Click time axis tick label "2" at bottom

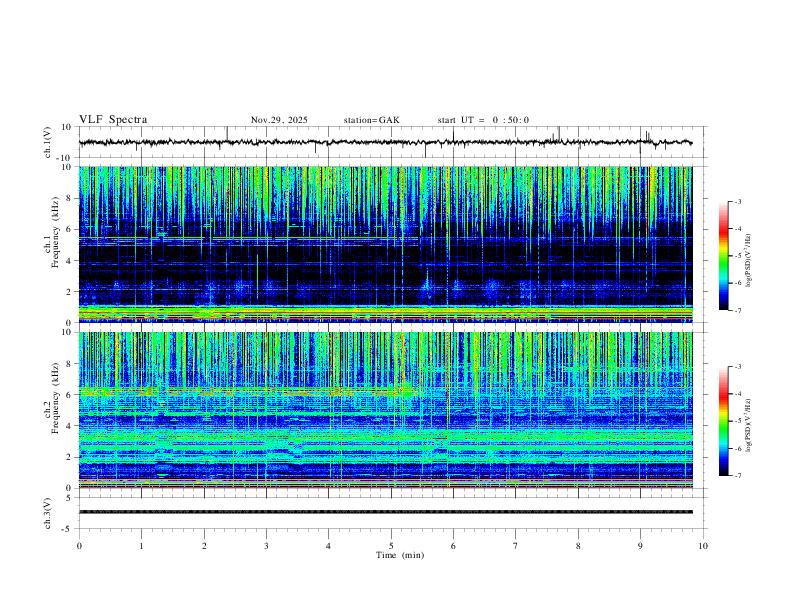(204, 546)
